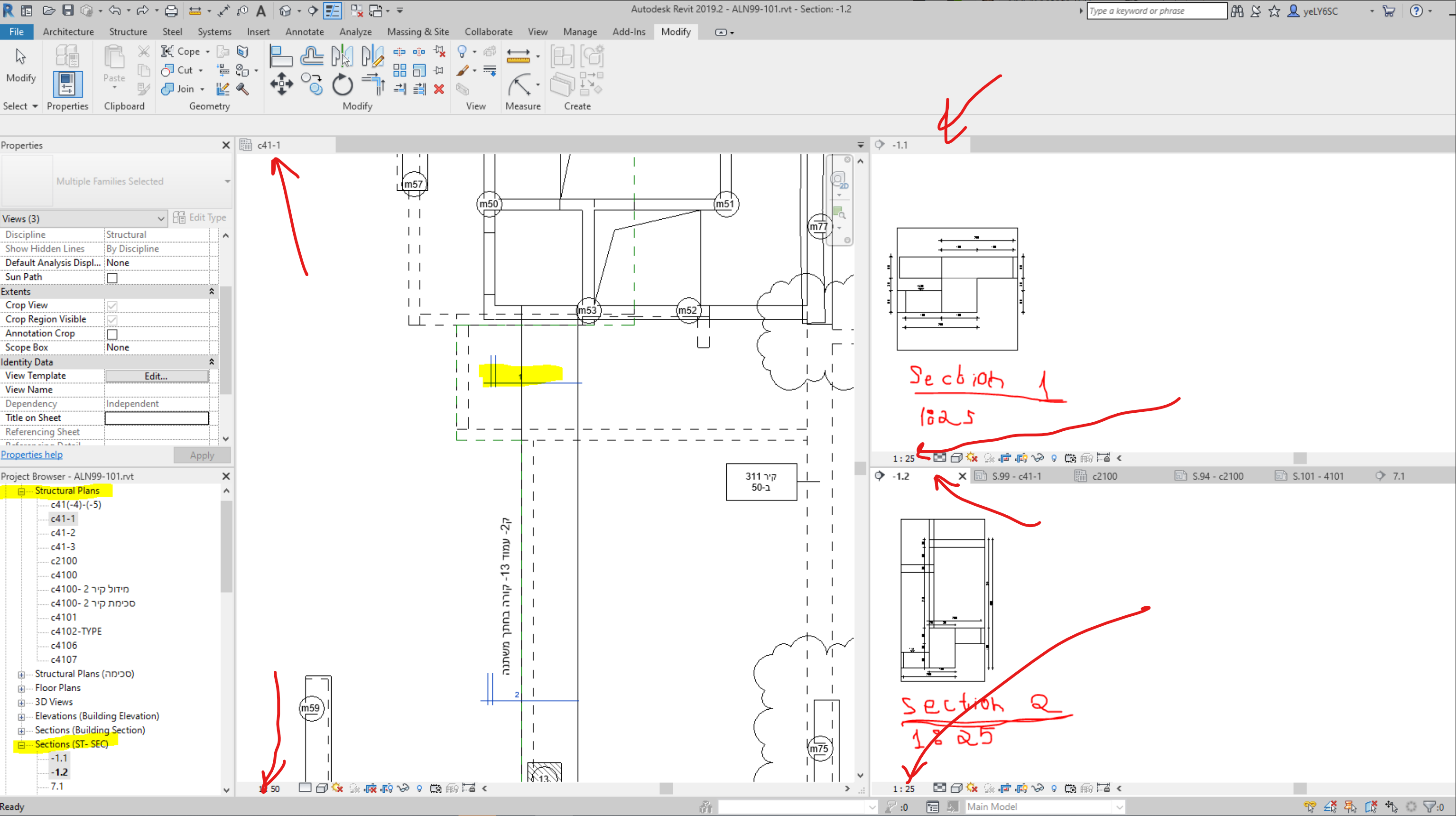Open the Select panel dropdown
This screenshot has height=816, width=1456.
click(20, 106)
